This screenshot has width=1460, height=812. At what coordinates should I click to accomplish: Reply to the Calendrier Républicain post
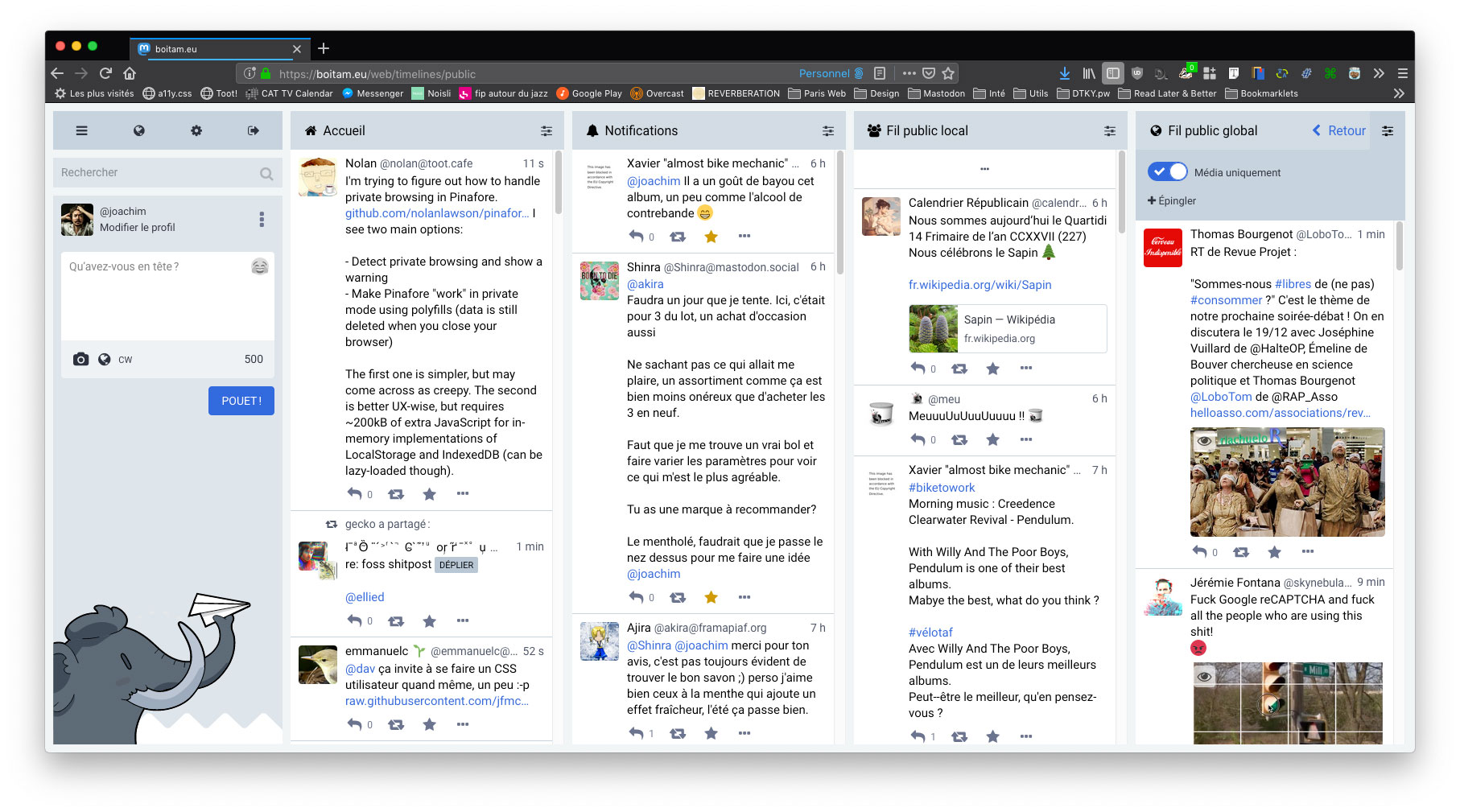(x=919, y=368)
